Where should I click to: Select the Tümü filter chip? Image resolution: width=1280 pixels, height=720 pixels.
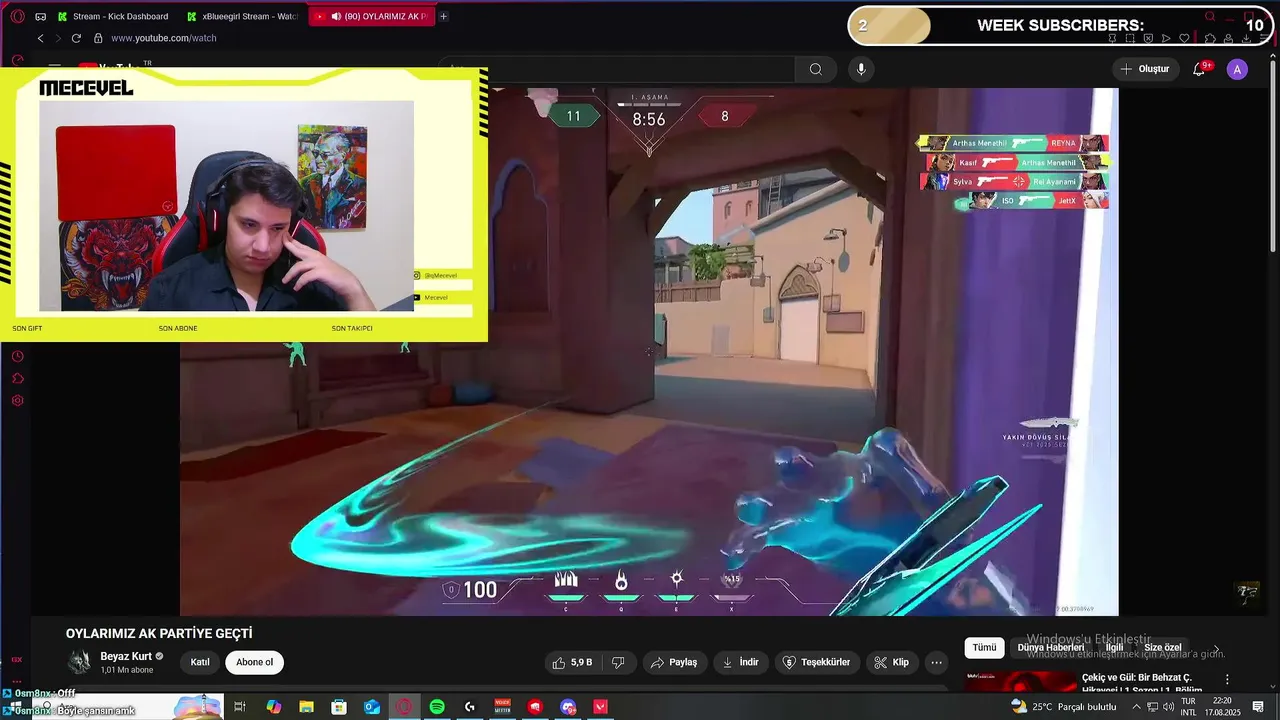pos(984,647)
